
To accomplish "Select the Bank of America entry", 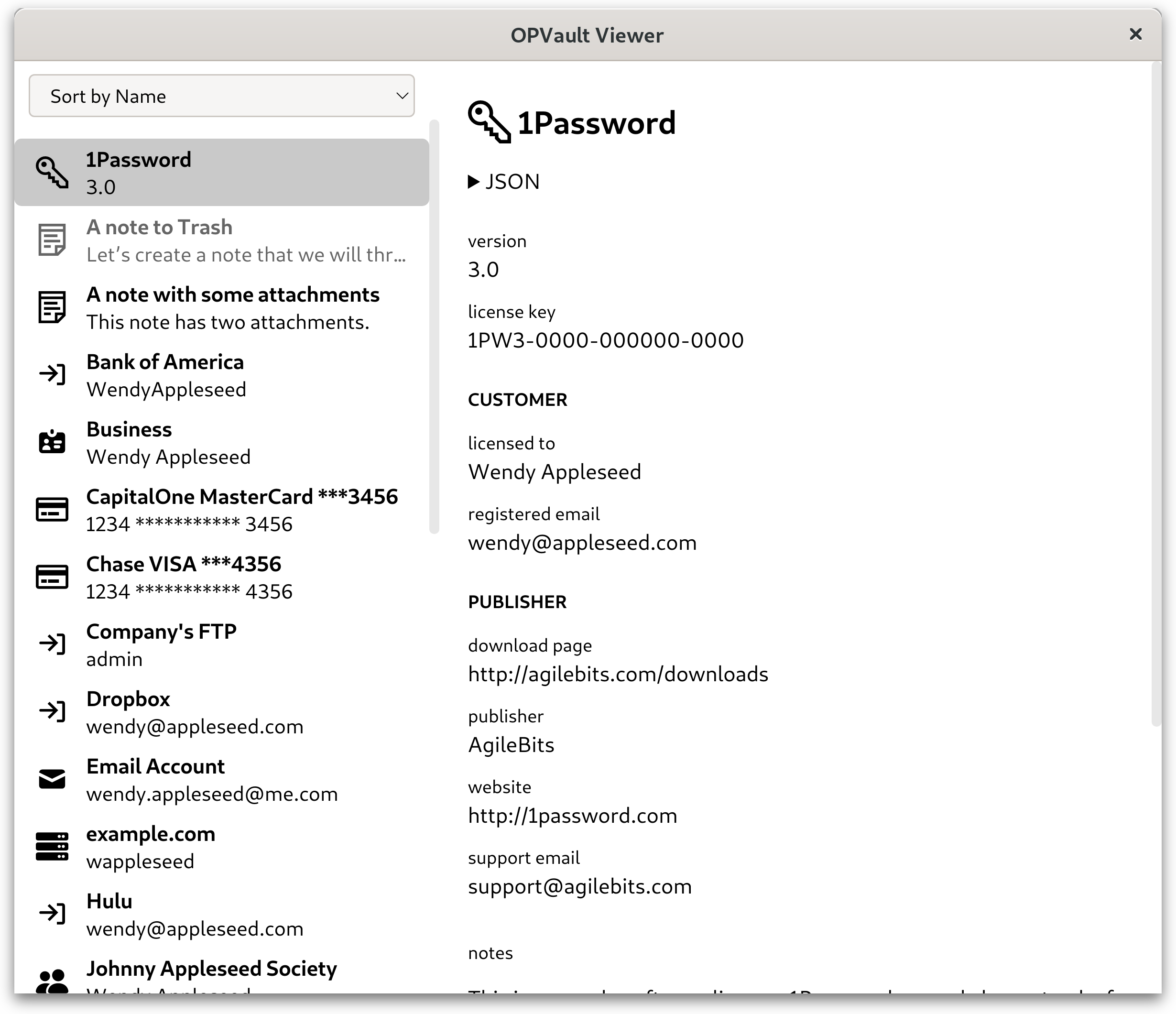I will click(x=221, y=375).
